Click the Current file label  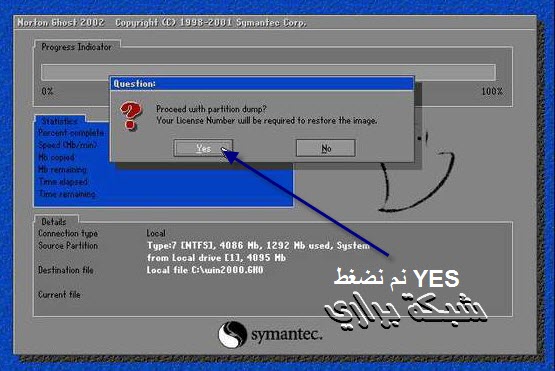tap(59, 295)
